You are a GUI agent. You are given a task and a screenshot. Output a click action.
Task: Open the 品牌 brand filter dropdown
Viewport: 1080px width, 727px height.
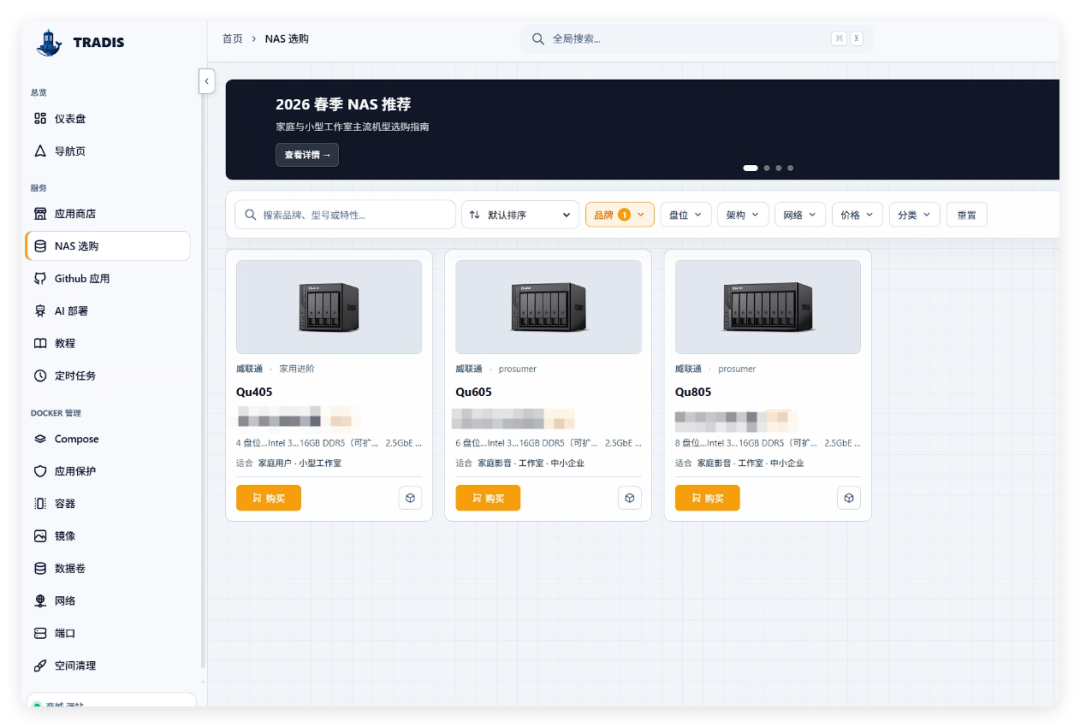click(619, 215)
